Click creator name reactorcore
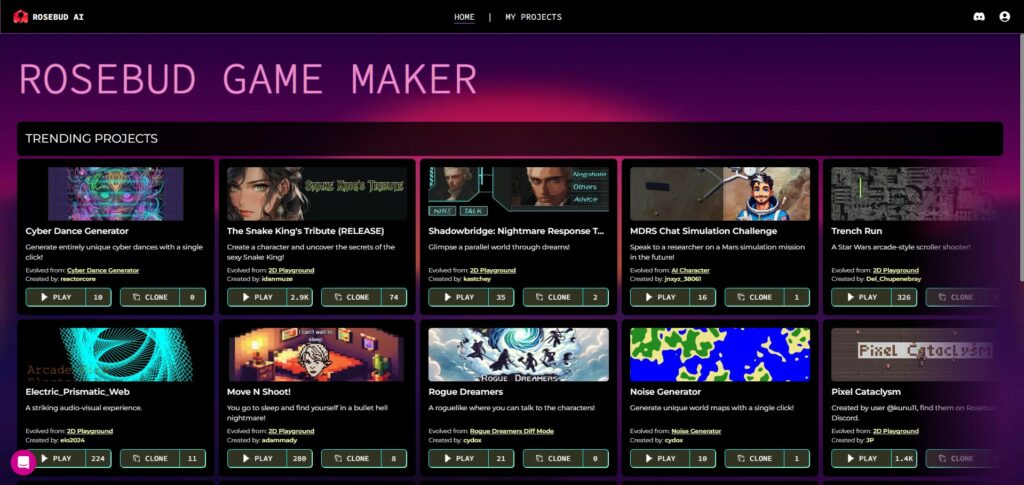Screen dimensions: 1024x485 78,279
